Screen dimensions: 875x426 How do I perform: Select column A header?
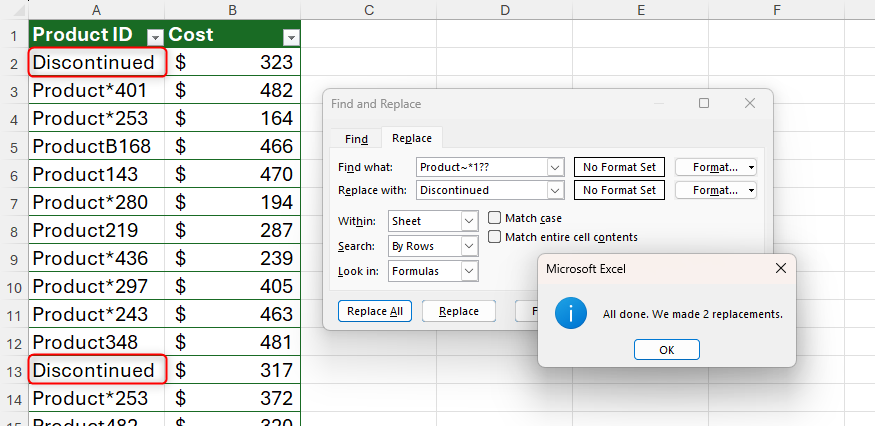(97, 9)
